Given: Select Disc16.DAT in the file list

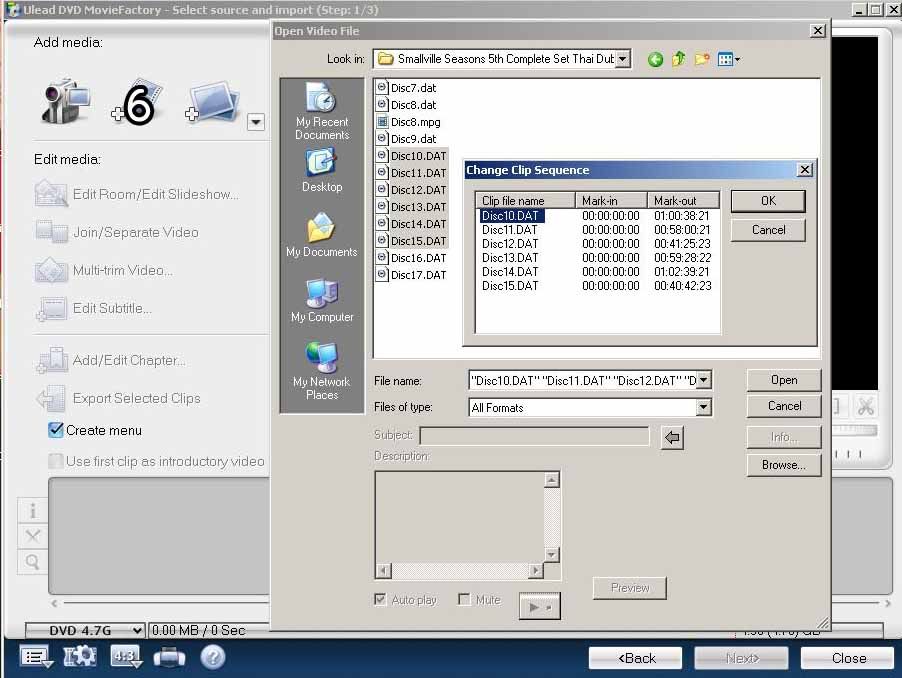Looking at the screenshot, I should (x=418, y=258).
